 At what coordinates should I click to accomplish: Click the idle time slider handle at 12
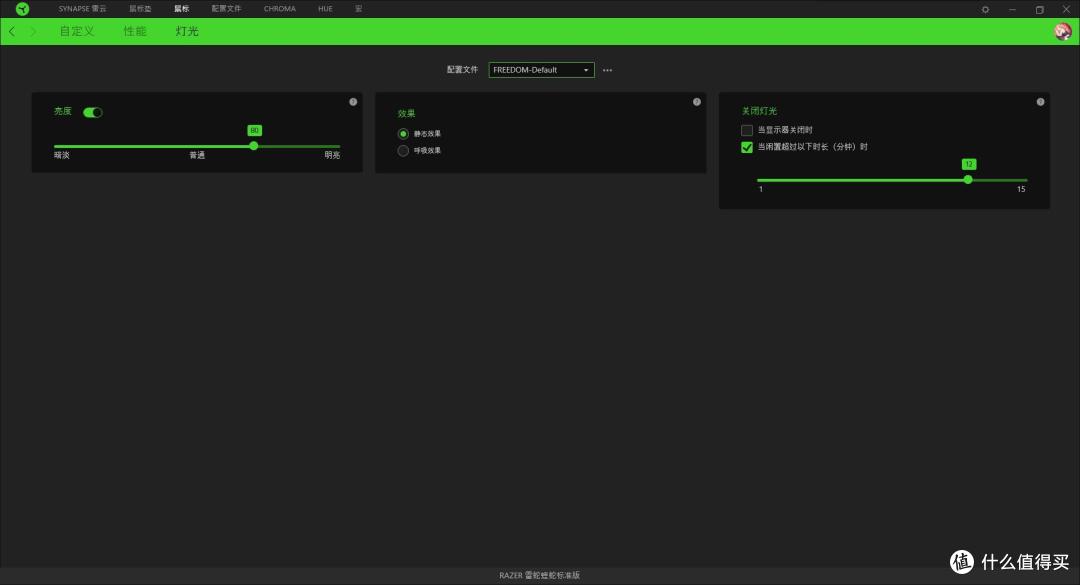pos(968,180)
